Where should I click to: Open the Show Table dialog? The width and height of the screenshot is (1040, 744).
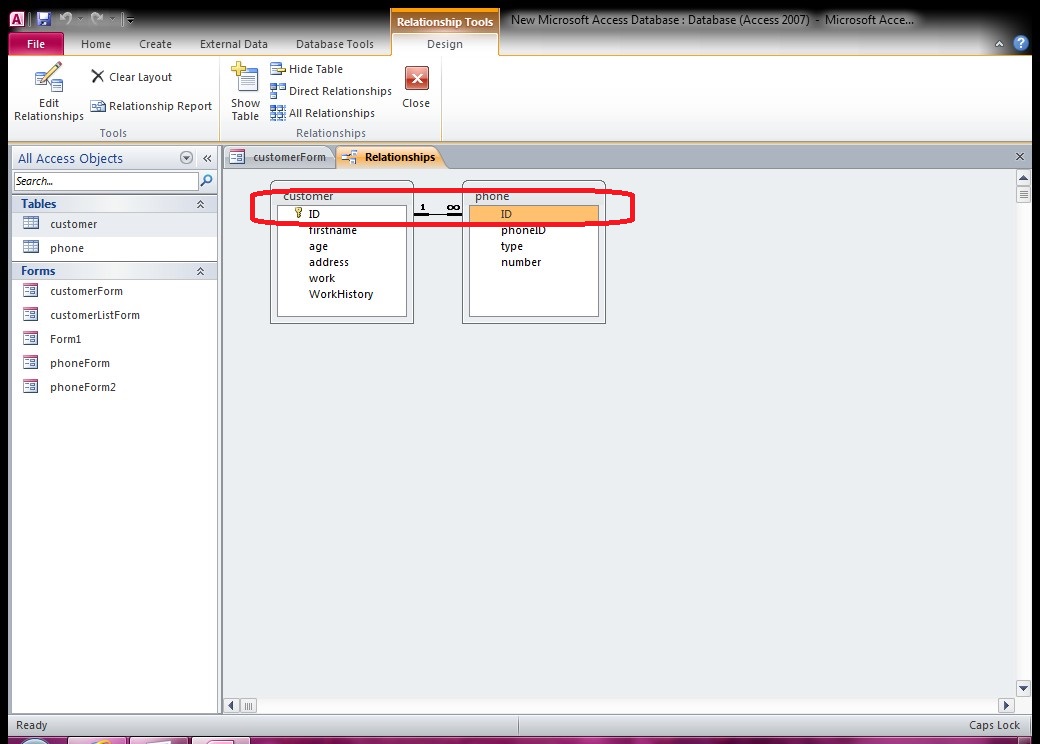point(245,92)
